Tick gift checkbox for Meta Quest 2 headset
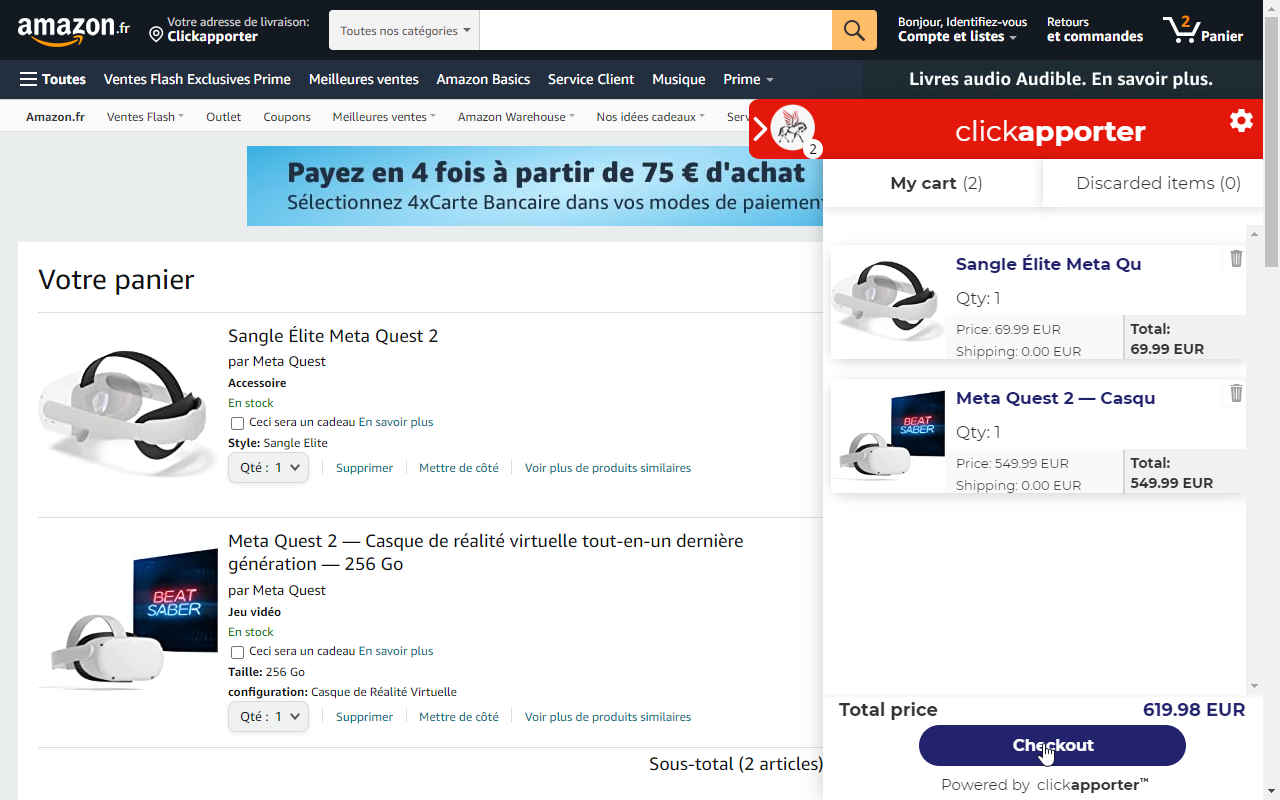The height and width of the screenshot is (800, 1280). click(237, 652)
